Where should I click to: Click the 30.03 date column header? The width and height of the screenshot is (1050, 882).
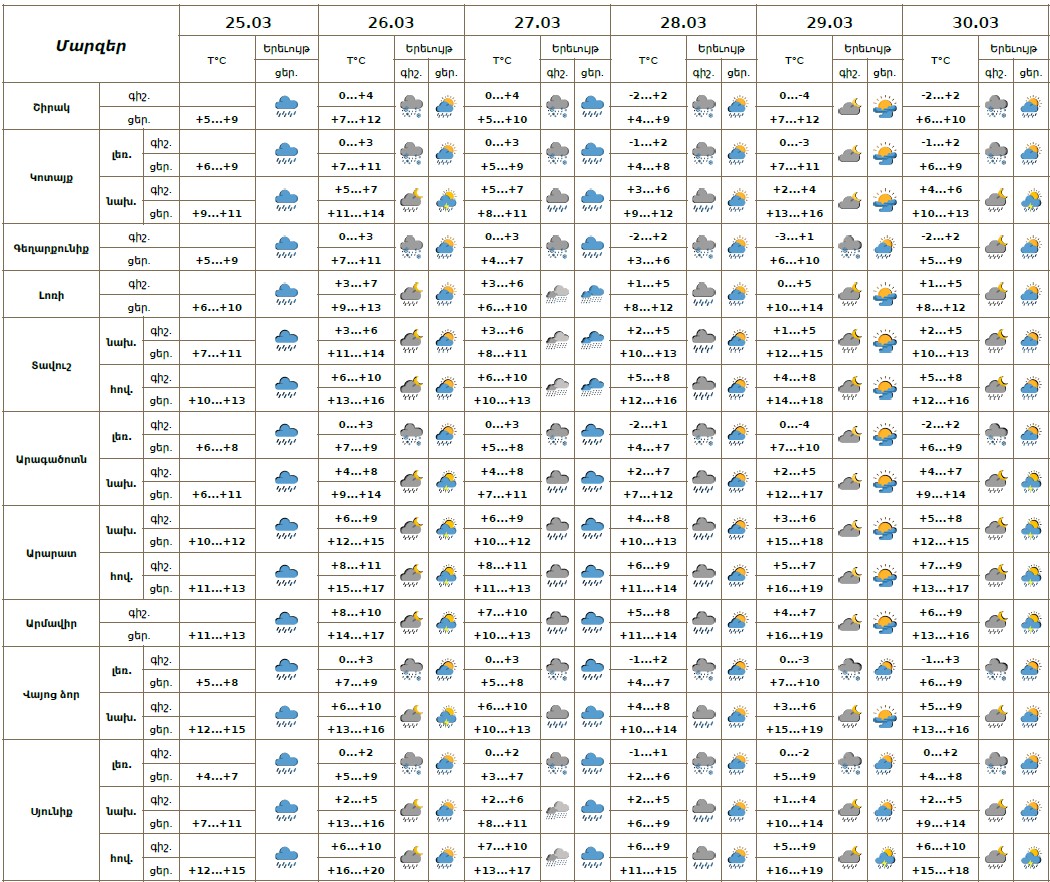click(x=975, y=21)
